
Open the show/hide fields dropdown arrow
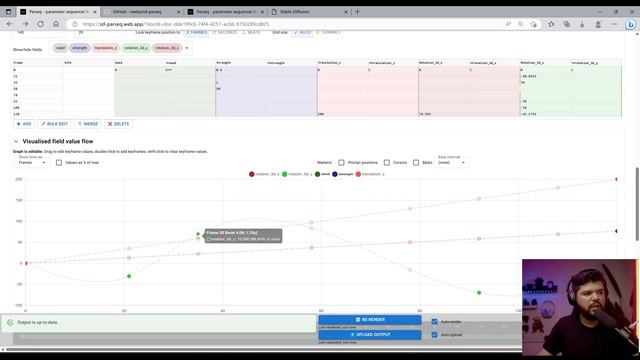click(x=187, y=48)
